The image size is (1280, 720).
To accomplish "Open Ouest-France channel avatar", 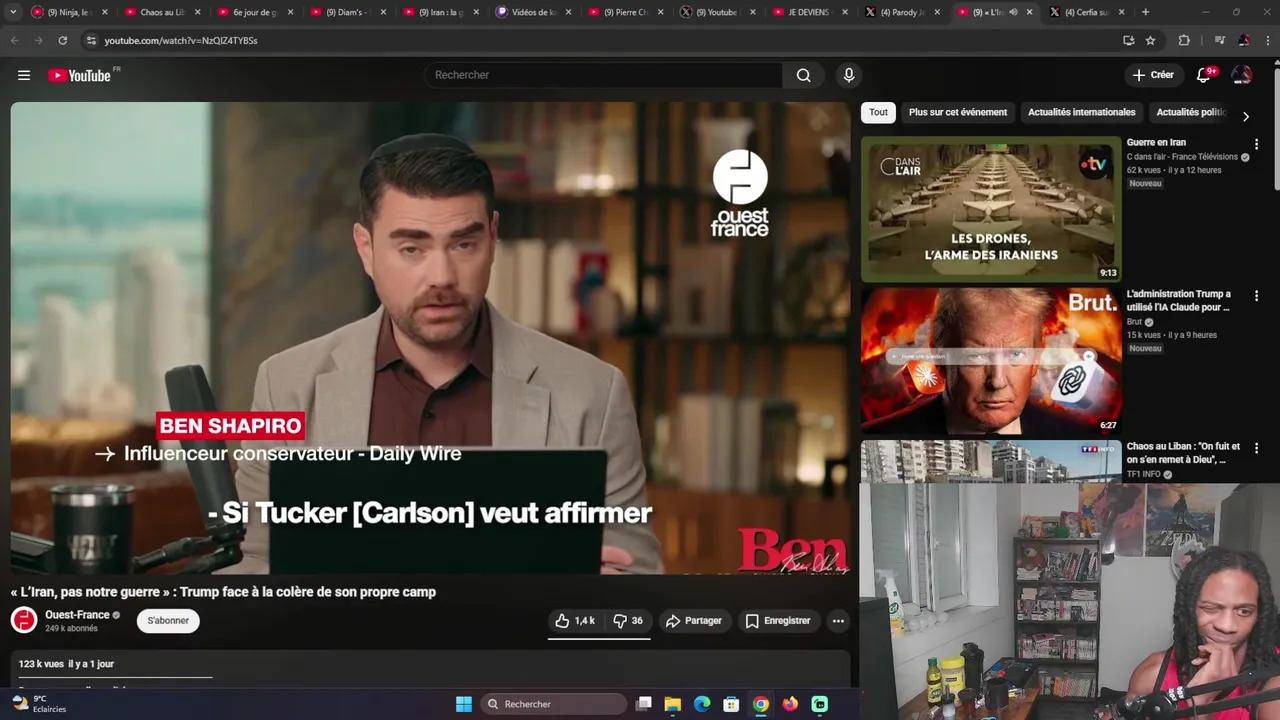I will tap(24, 620).
